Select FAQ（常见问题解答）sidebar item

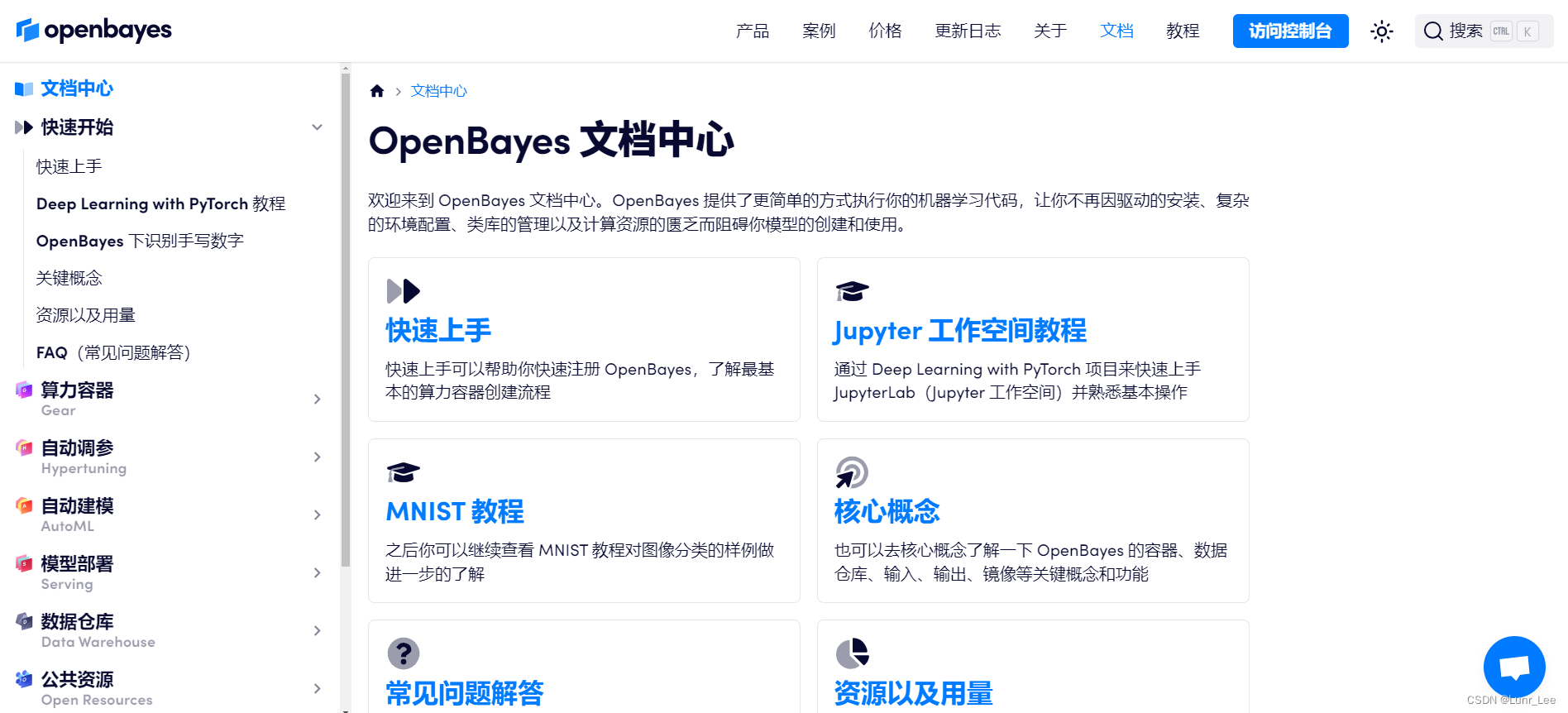click(x=113, y=352)
